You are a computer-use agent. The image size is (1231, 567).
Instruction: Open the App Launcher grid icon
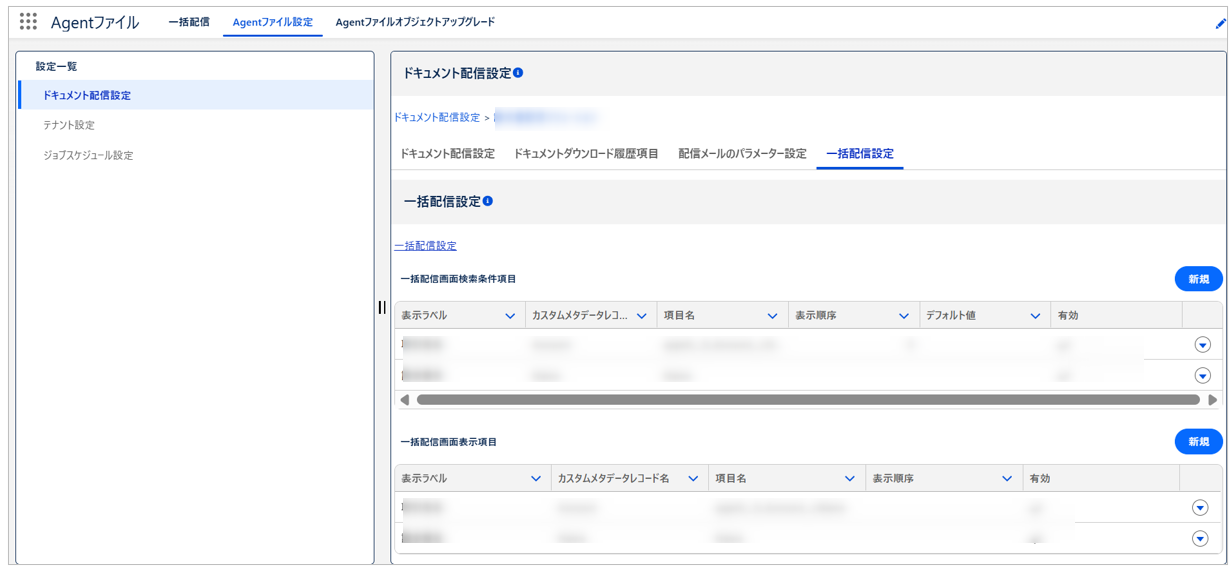click(x=28, y=22)
